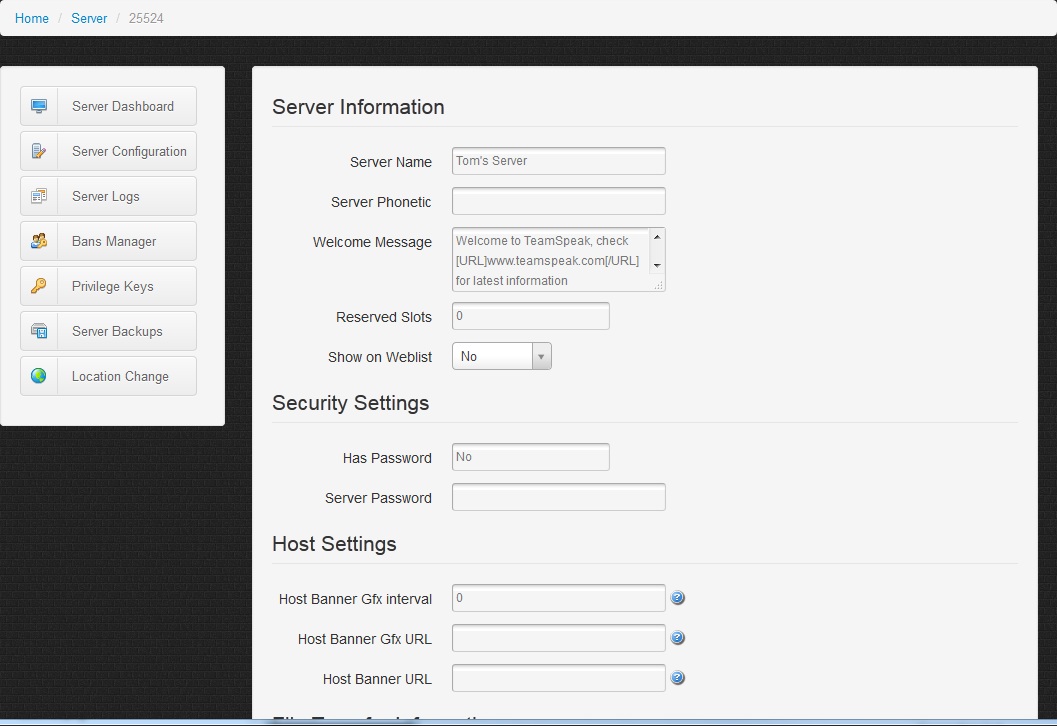Click the Reserved Slots field
Image resolution: width=1057 pixels, height=726 pixels.
tap(530, 316)
